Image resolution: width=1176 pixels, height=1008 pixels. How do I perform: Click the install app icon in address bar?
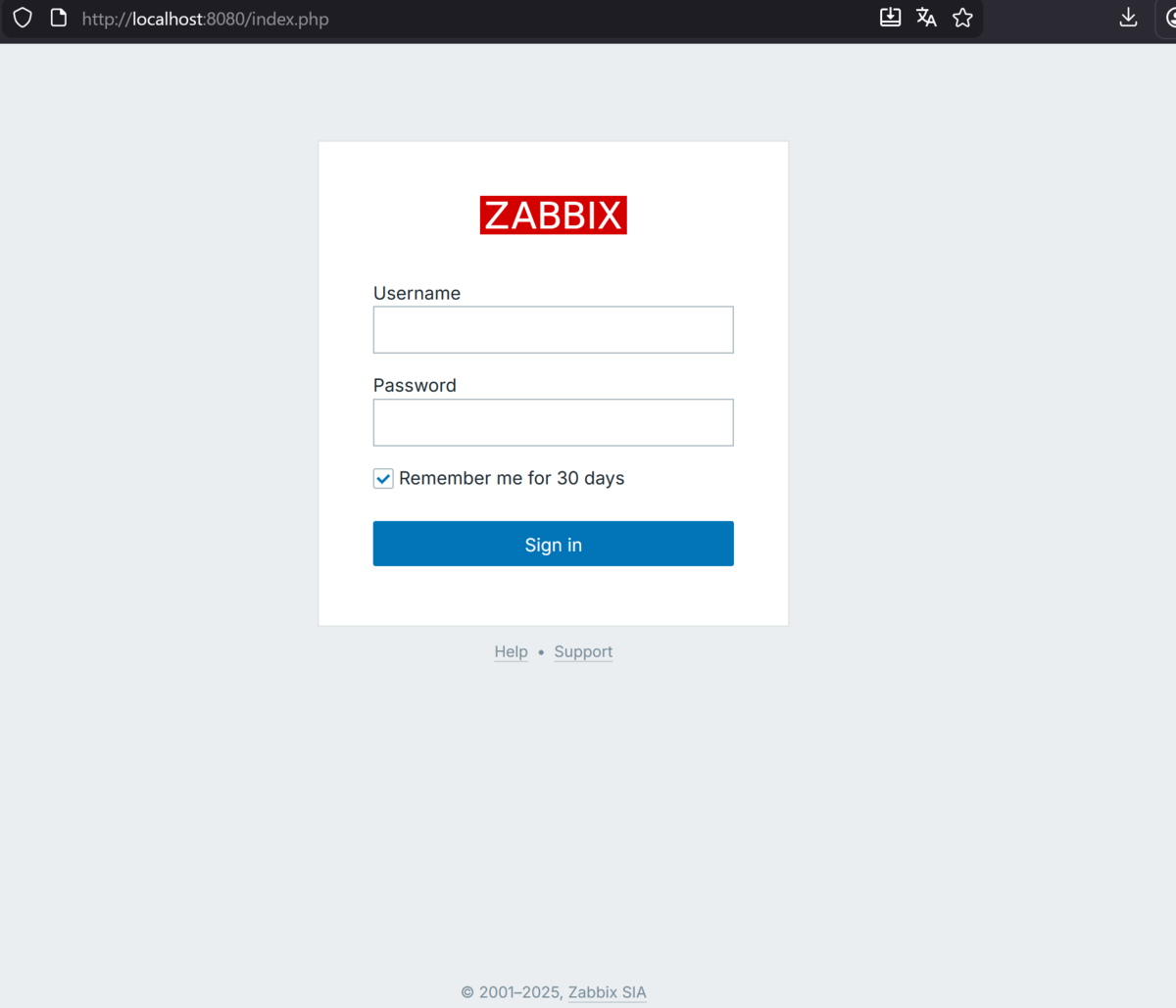pos(890,17)
